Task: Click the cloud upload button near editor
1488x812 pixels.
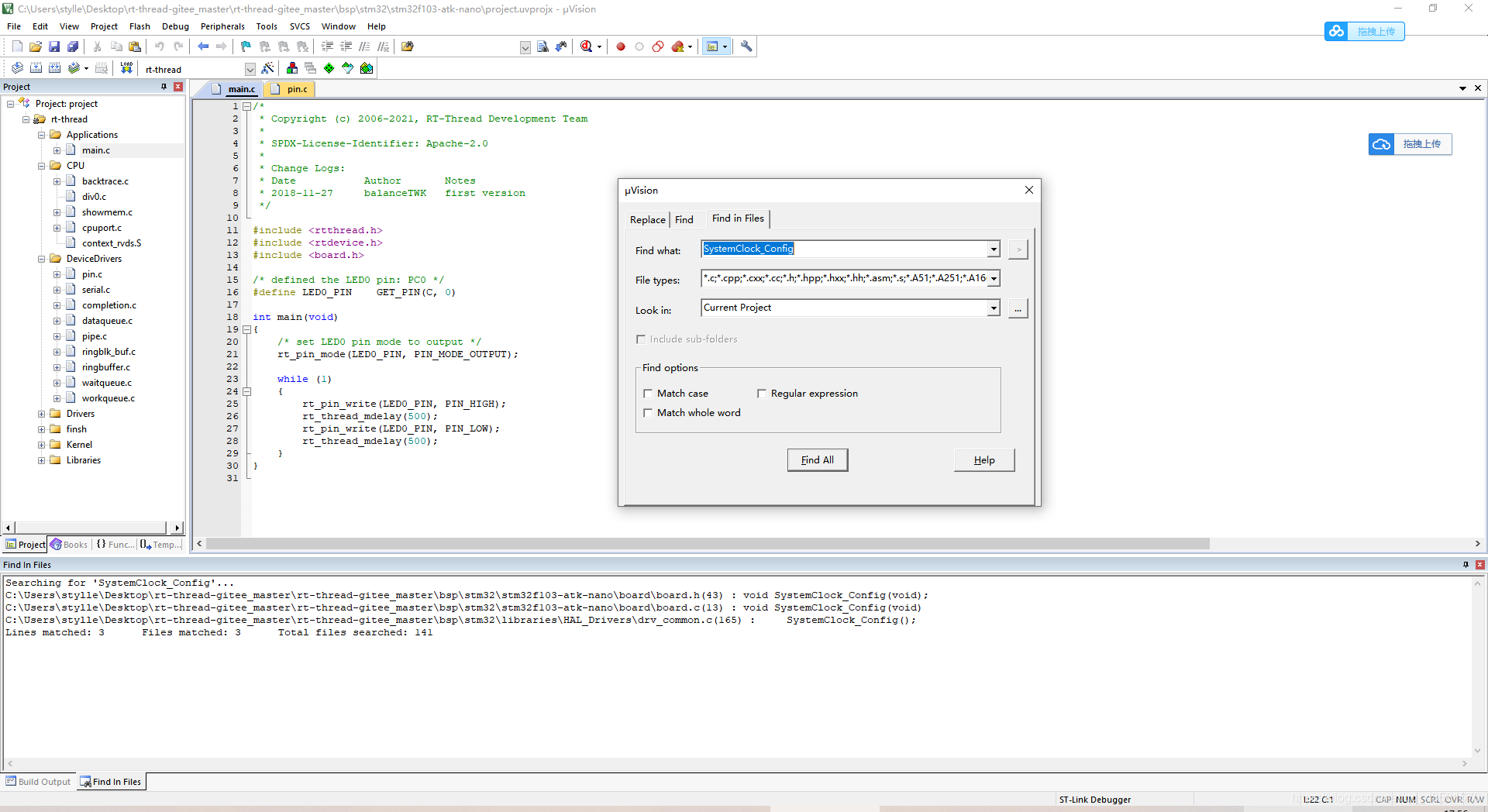Action: coord(1410,144)
